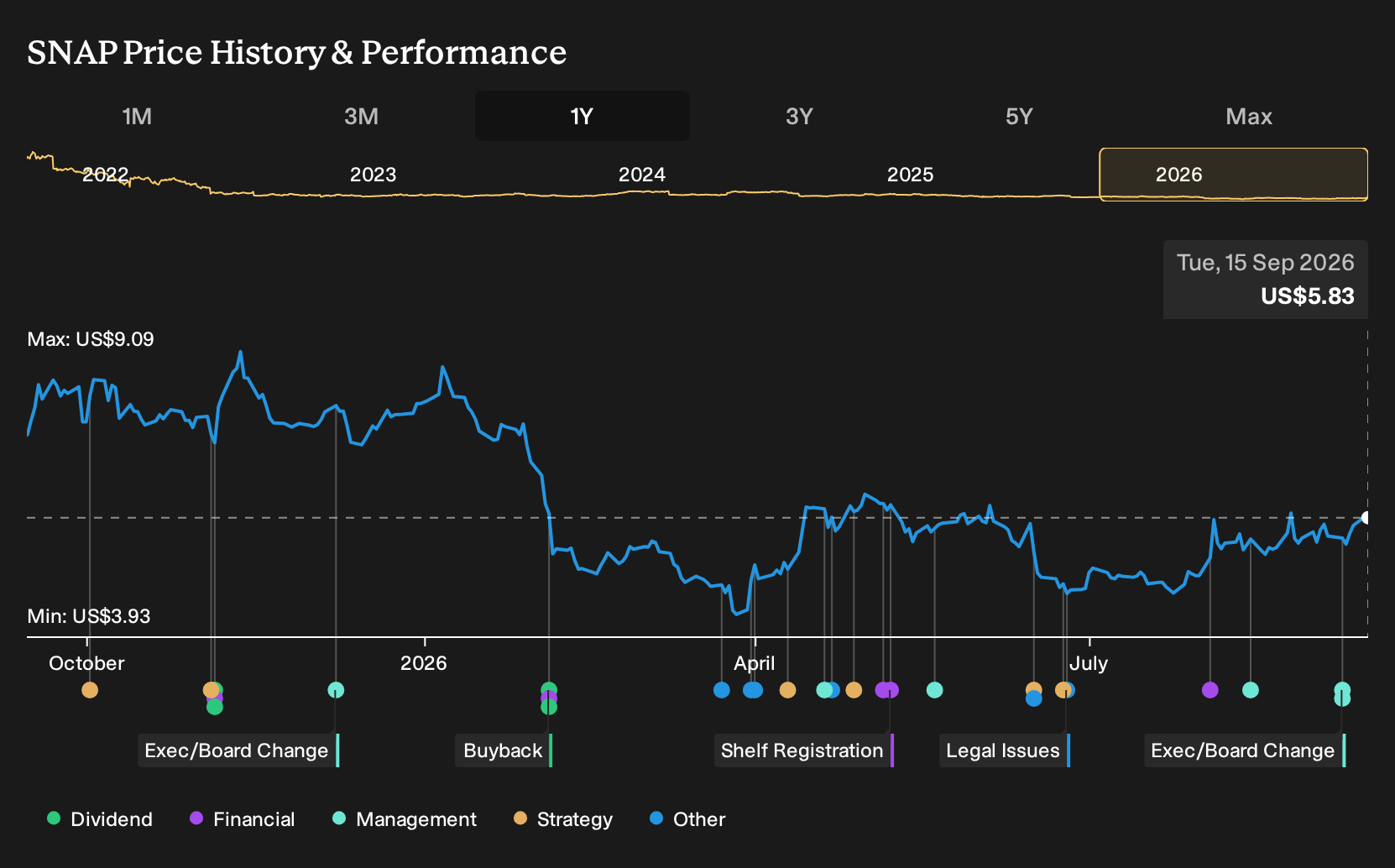Toggle the Management legend filter
The image size is (1395, 868).
point(405,819)
